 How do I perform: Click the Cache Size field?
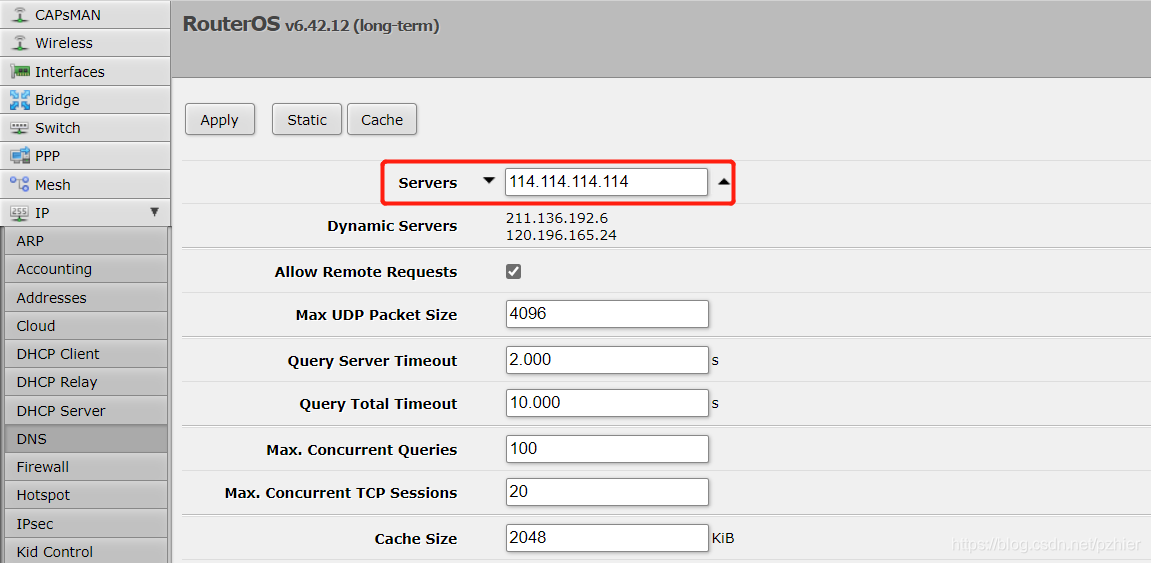(607, 538)
